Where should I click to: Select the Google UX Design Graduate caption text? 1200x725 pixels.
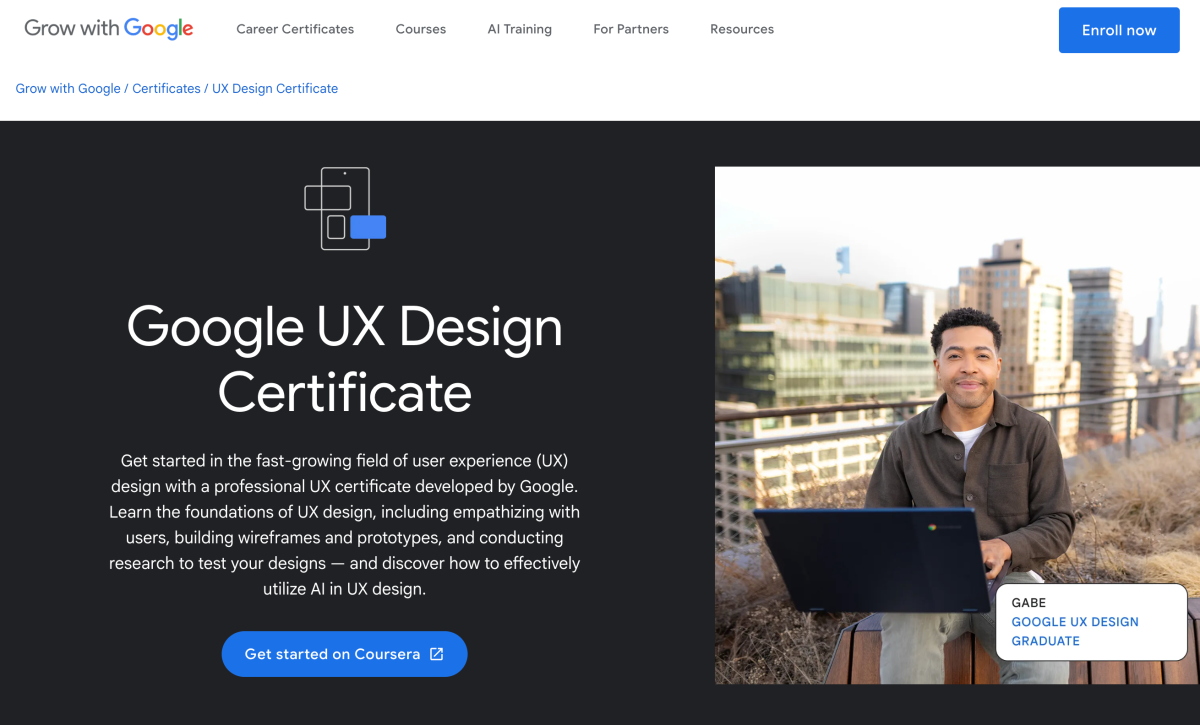1074,631
